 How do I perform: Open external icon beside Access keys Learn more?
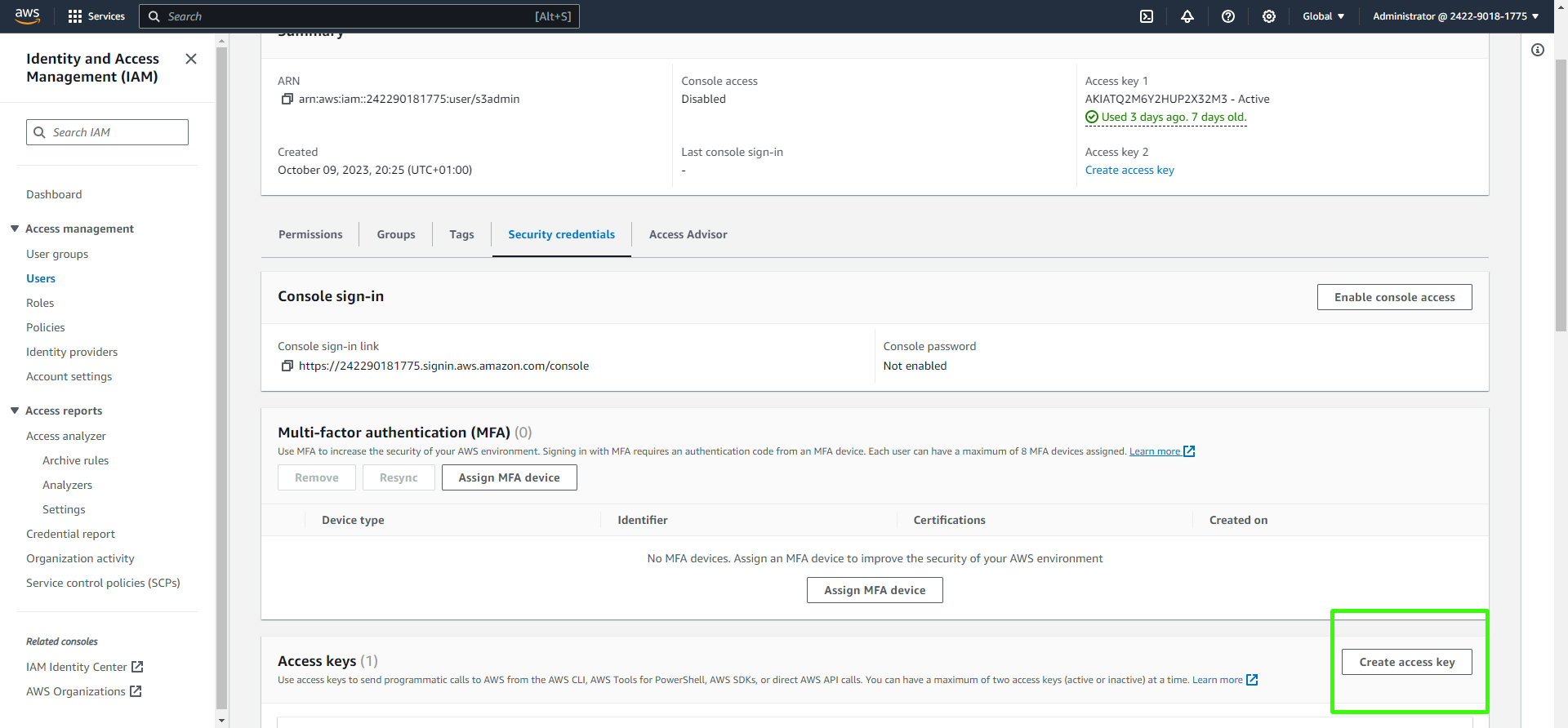coord(1252,680)
